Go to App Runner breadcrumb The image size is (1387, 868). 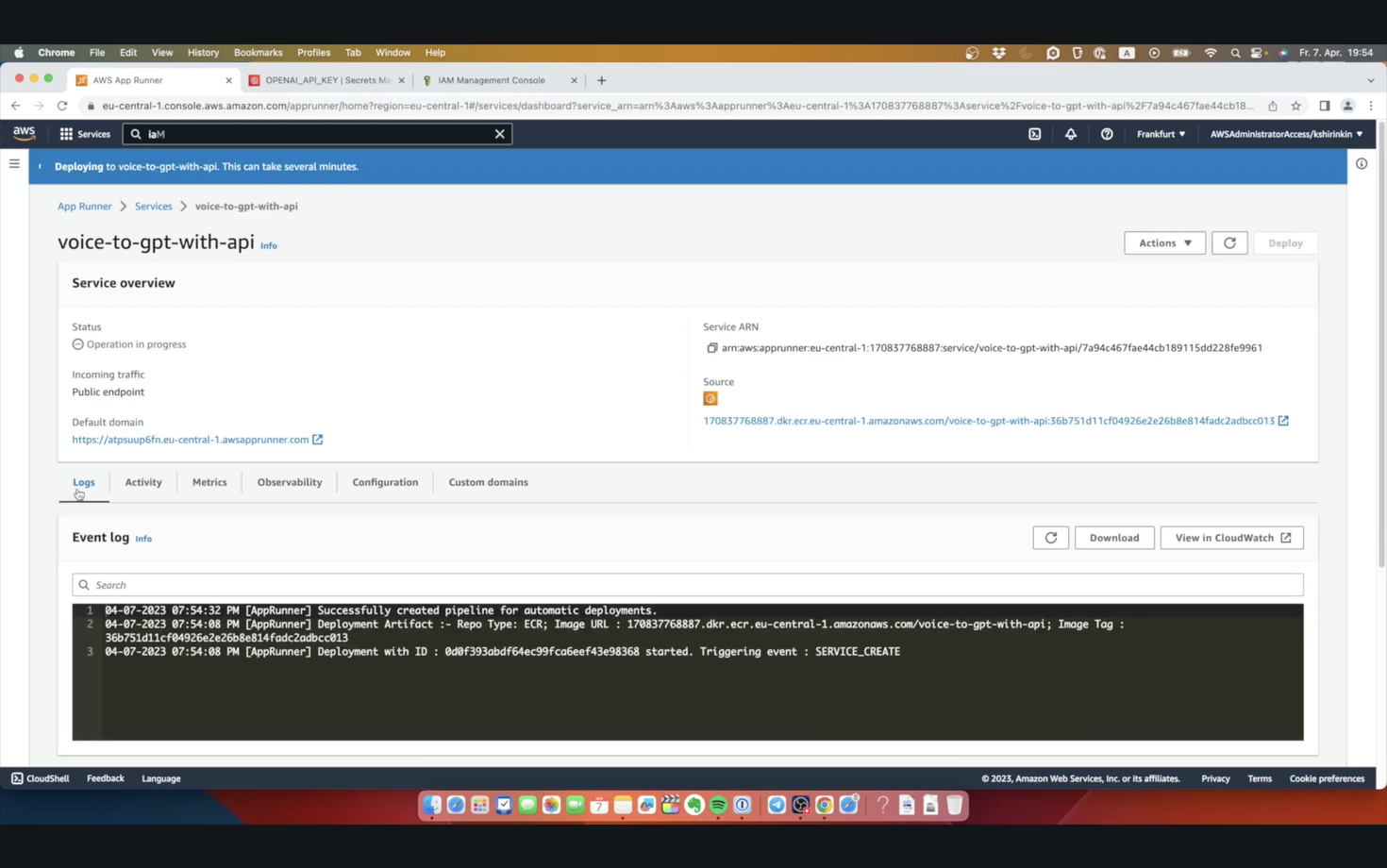pos(84,207)
